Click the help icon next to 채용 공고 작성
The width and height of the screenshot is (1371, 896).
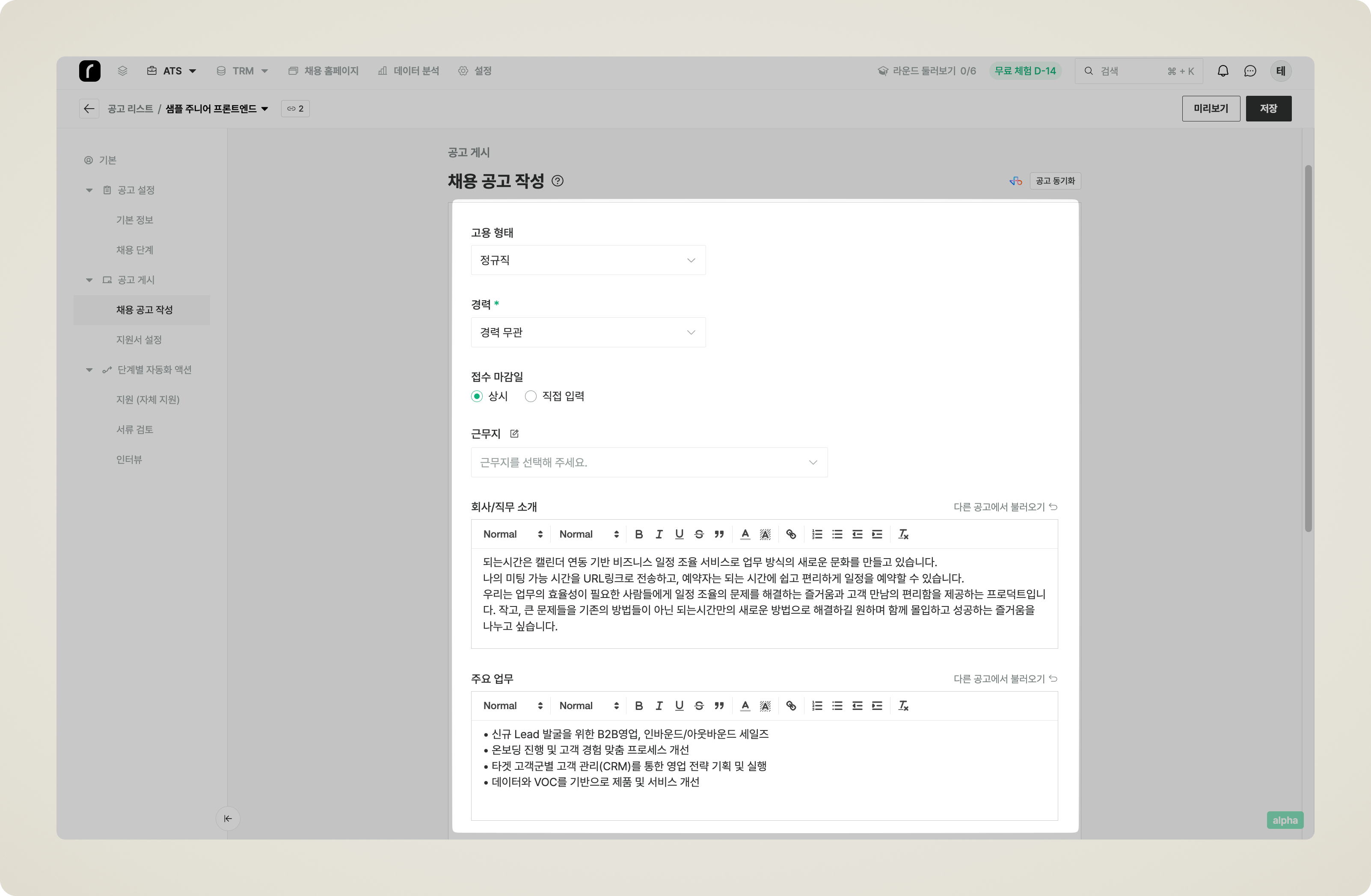tap(557, 181)
